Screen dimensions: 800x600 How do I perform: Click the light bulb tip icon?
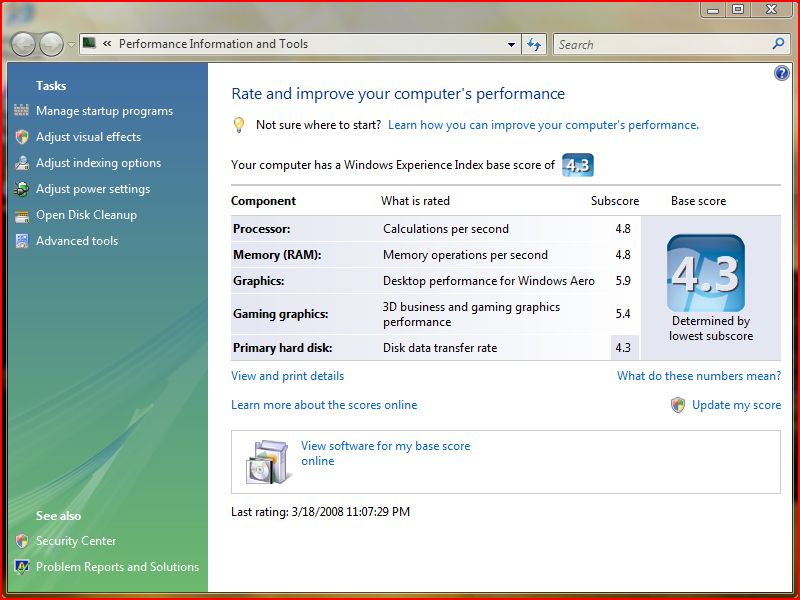238,125
